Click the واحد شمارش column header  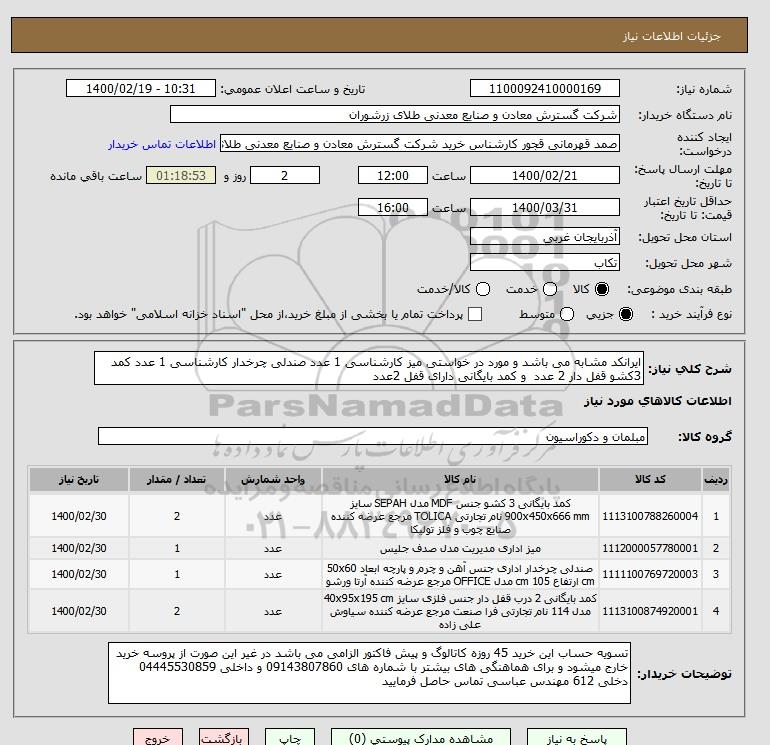click(273, 479)
